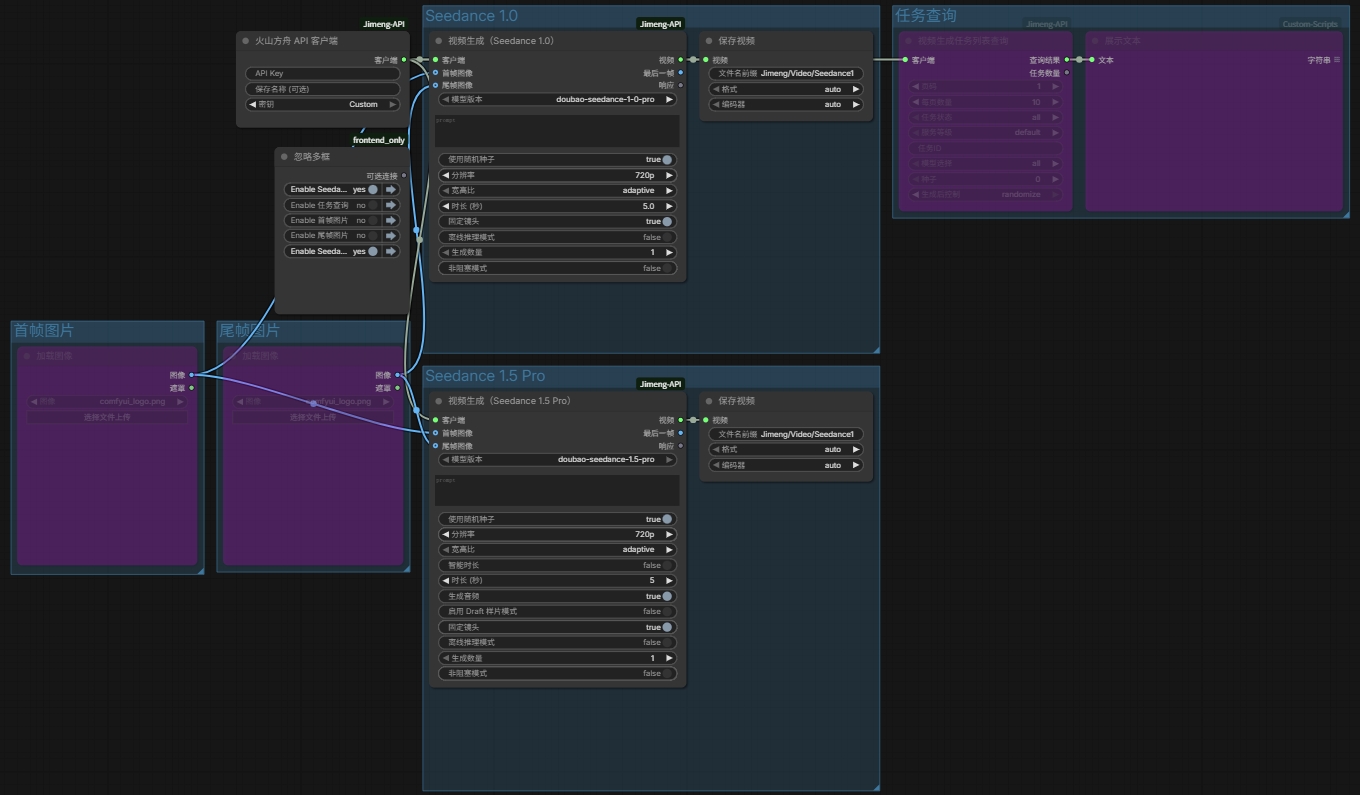Click the title dot of the 视频生成任务列表查询 node

click(x=909, y=41)
